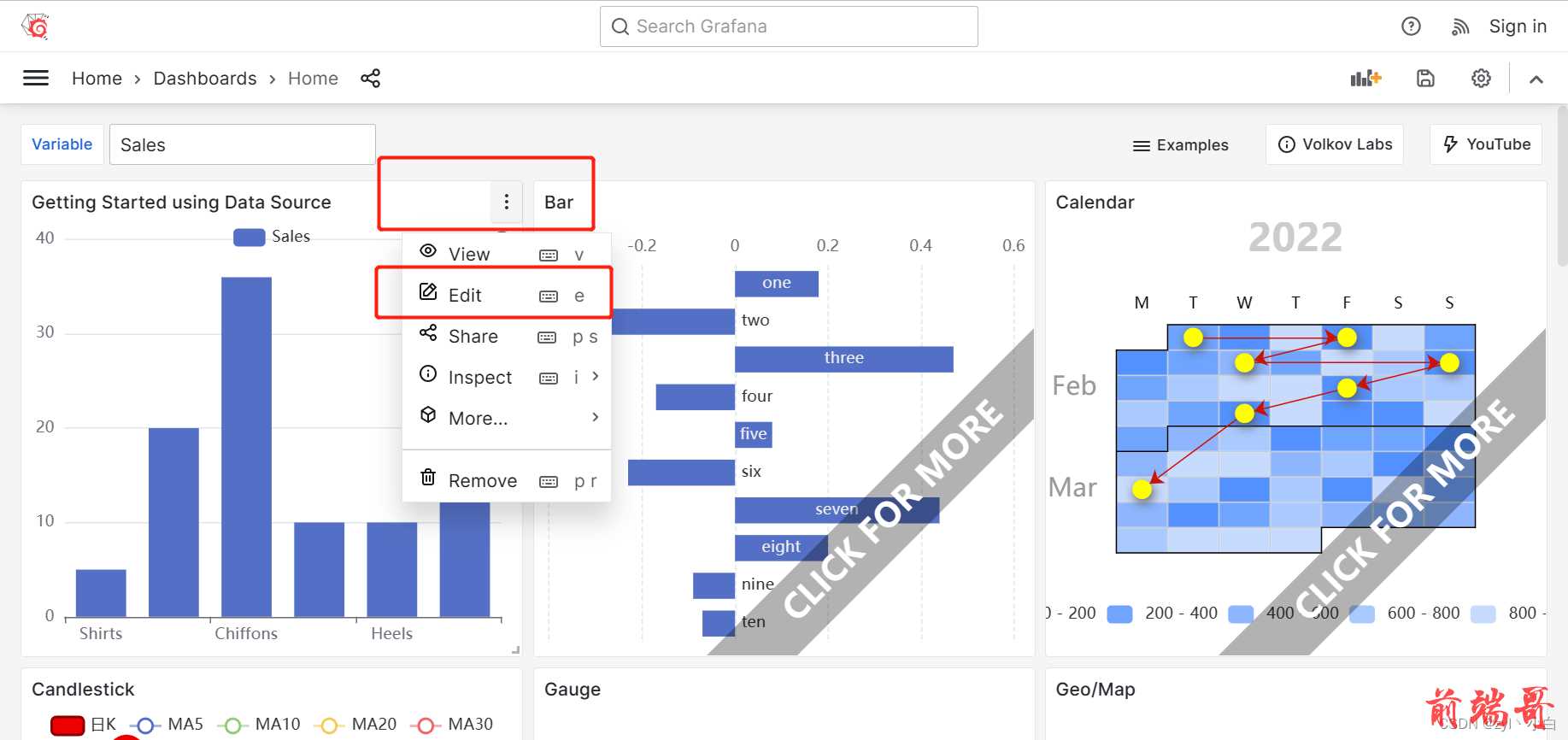Click the Calendar panel title
Screen dimensions: 1568x740
click(x=1095, y=203)
